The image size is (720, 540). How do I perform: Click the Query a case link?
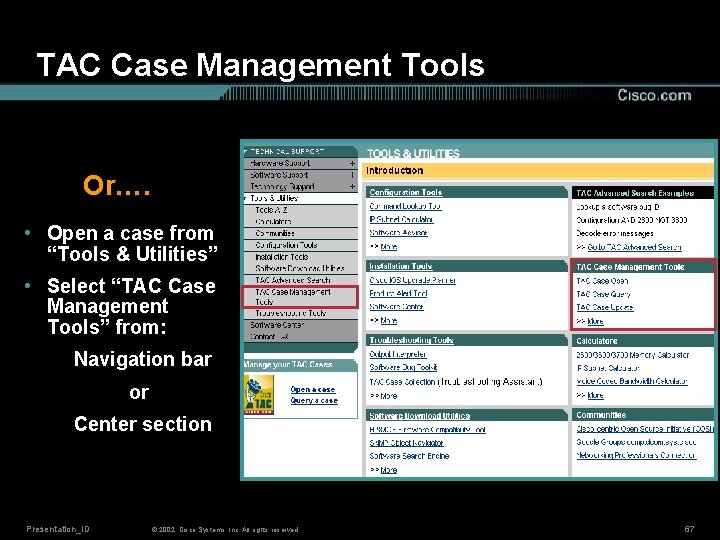(x=314, y=400)
